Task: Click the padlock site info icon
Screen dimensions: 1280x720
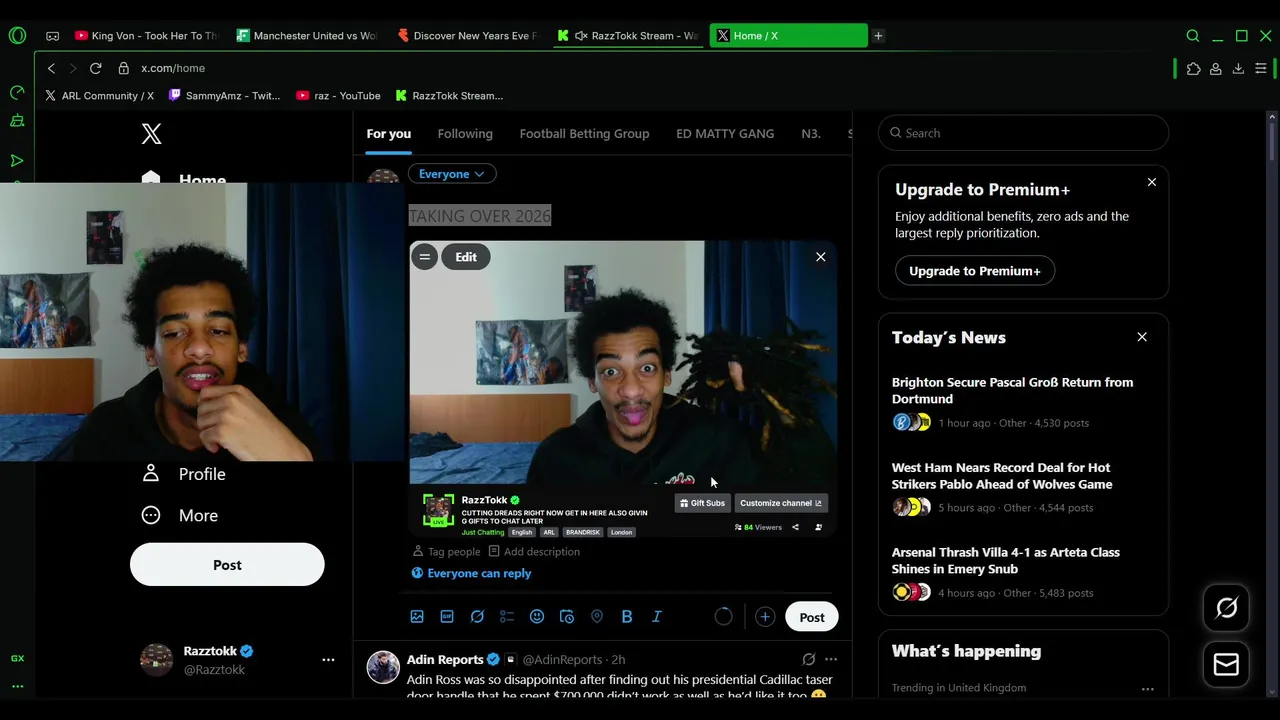Action: pos(124,68)
